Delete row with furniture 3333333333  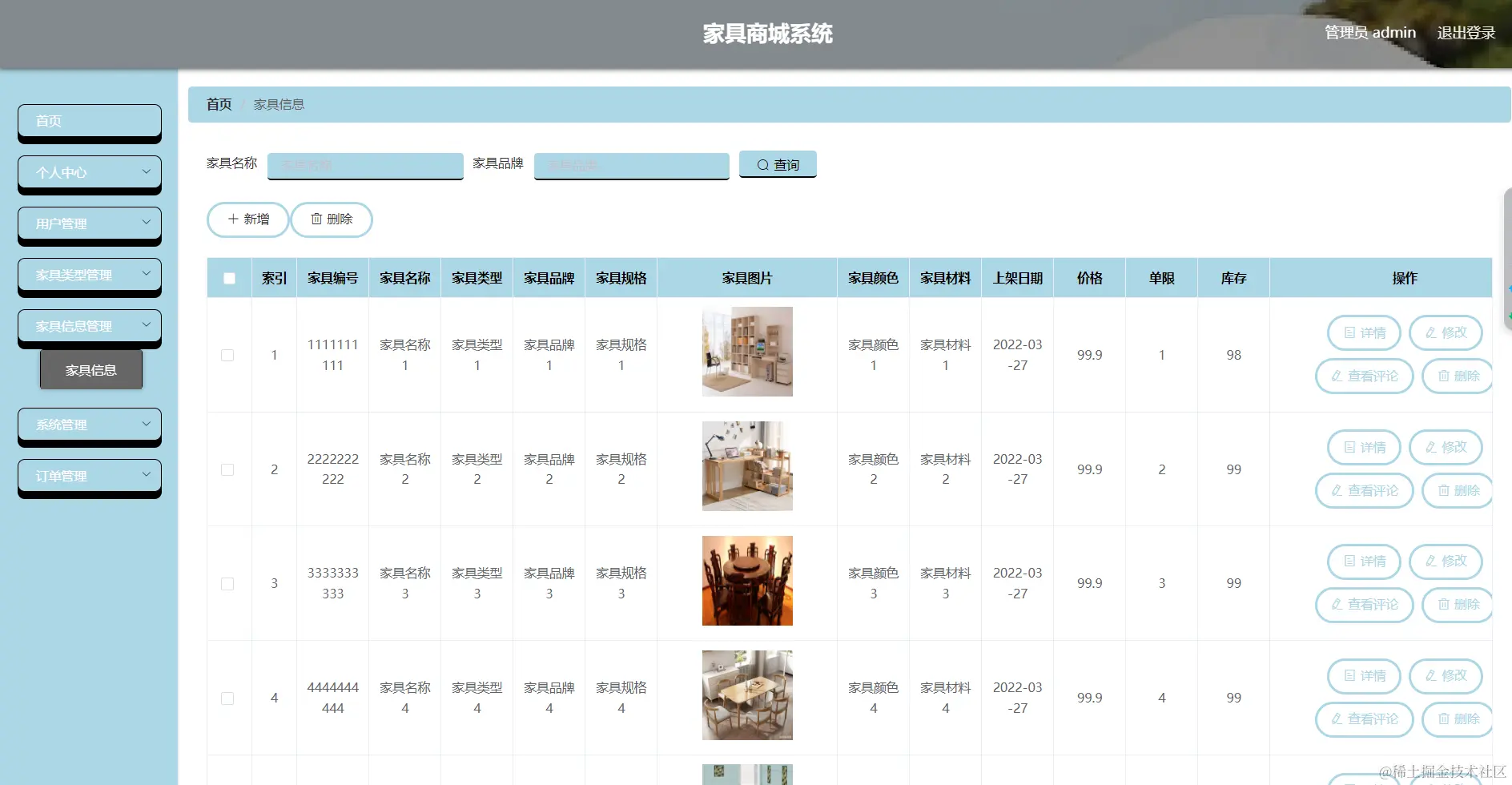tap(1458, 604)
